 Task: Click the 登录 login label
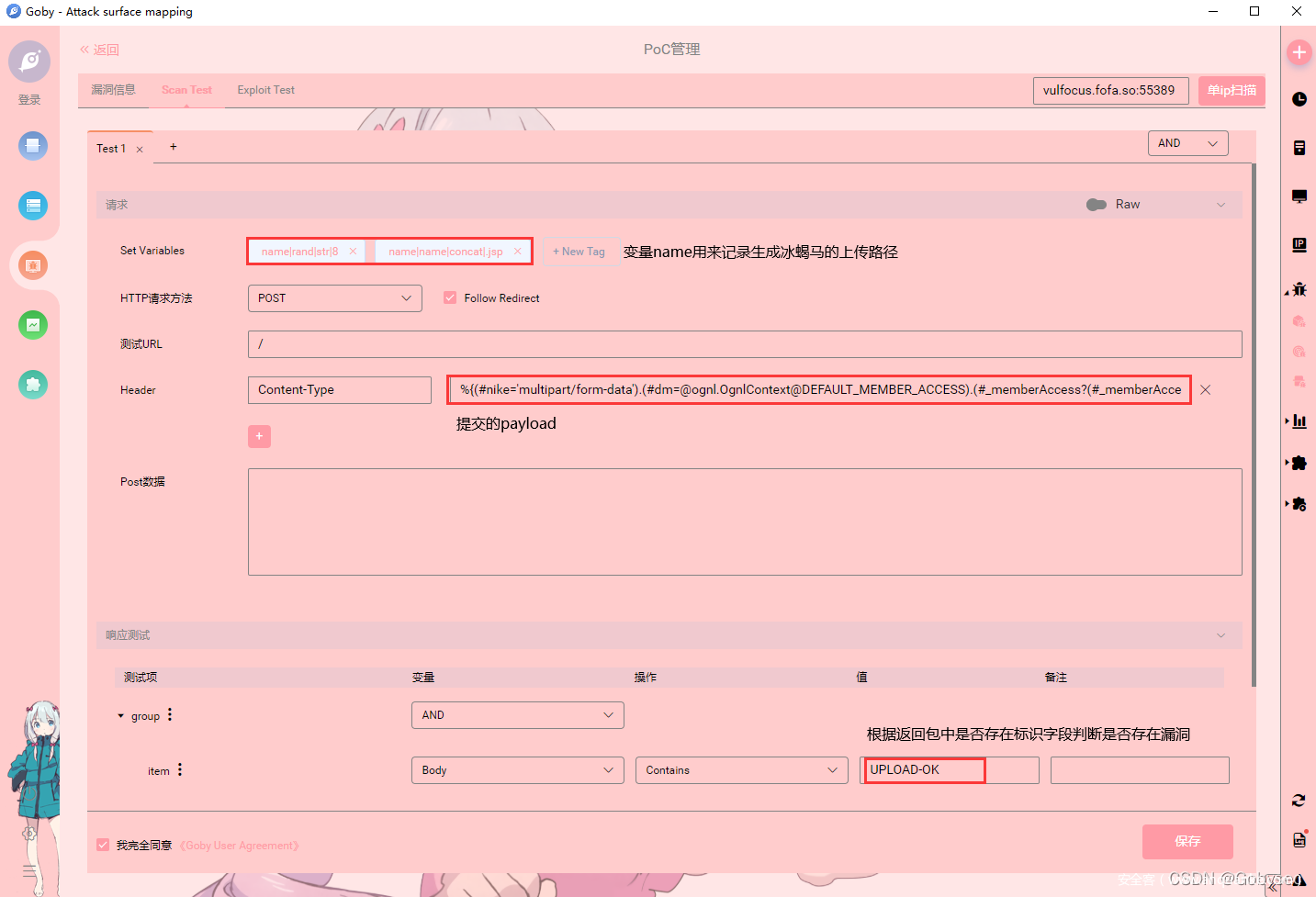(x=29, y=100)
